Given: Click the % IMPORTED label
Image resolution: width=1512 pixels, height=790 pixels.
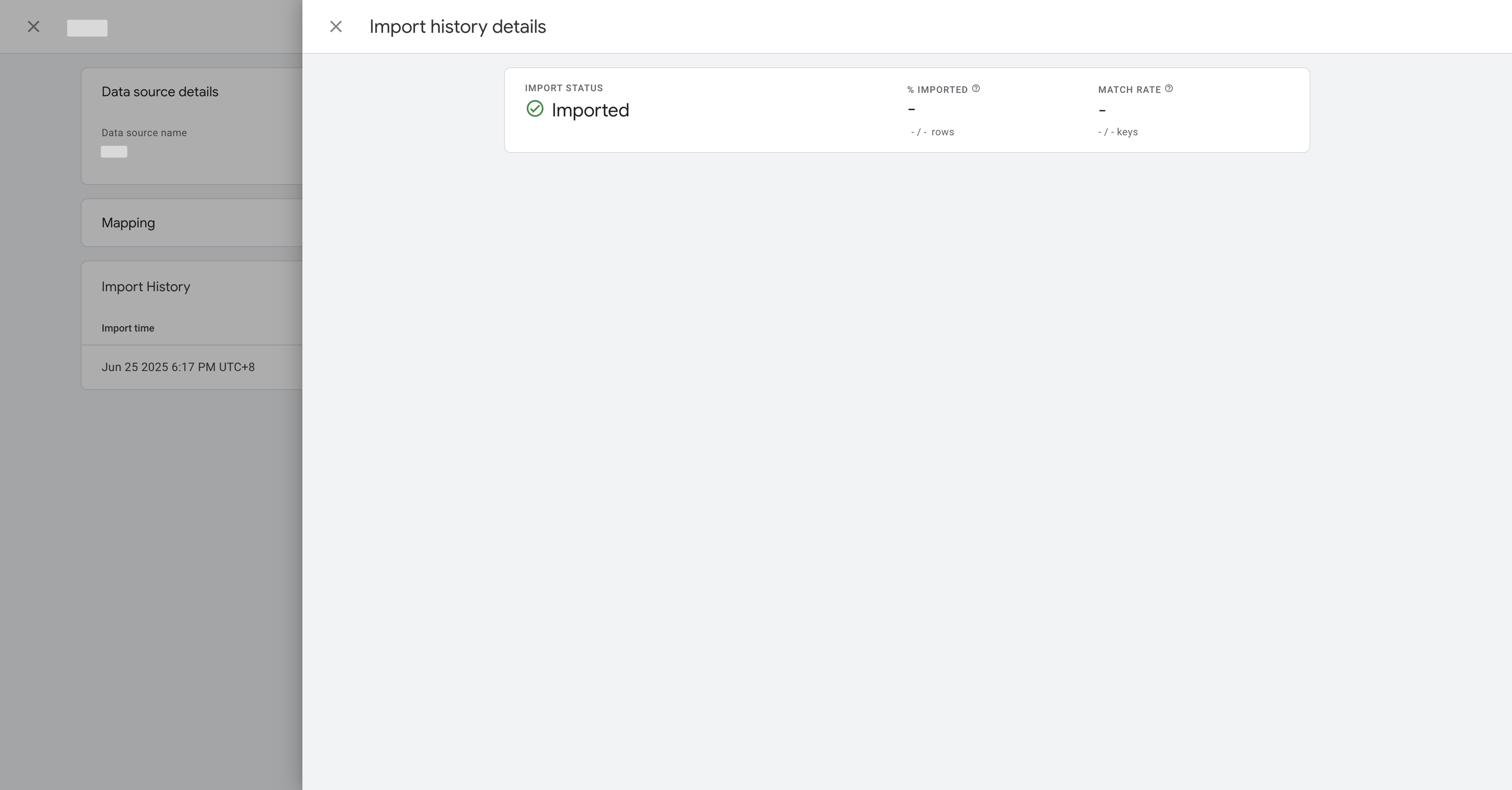Looking at the screenshot, I should 937,90.
